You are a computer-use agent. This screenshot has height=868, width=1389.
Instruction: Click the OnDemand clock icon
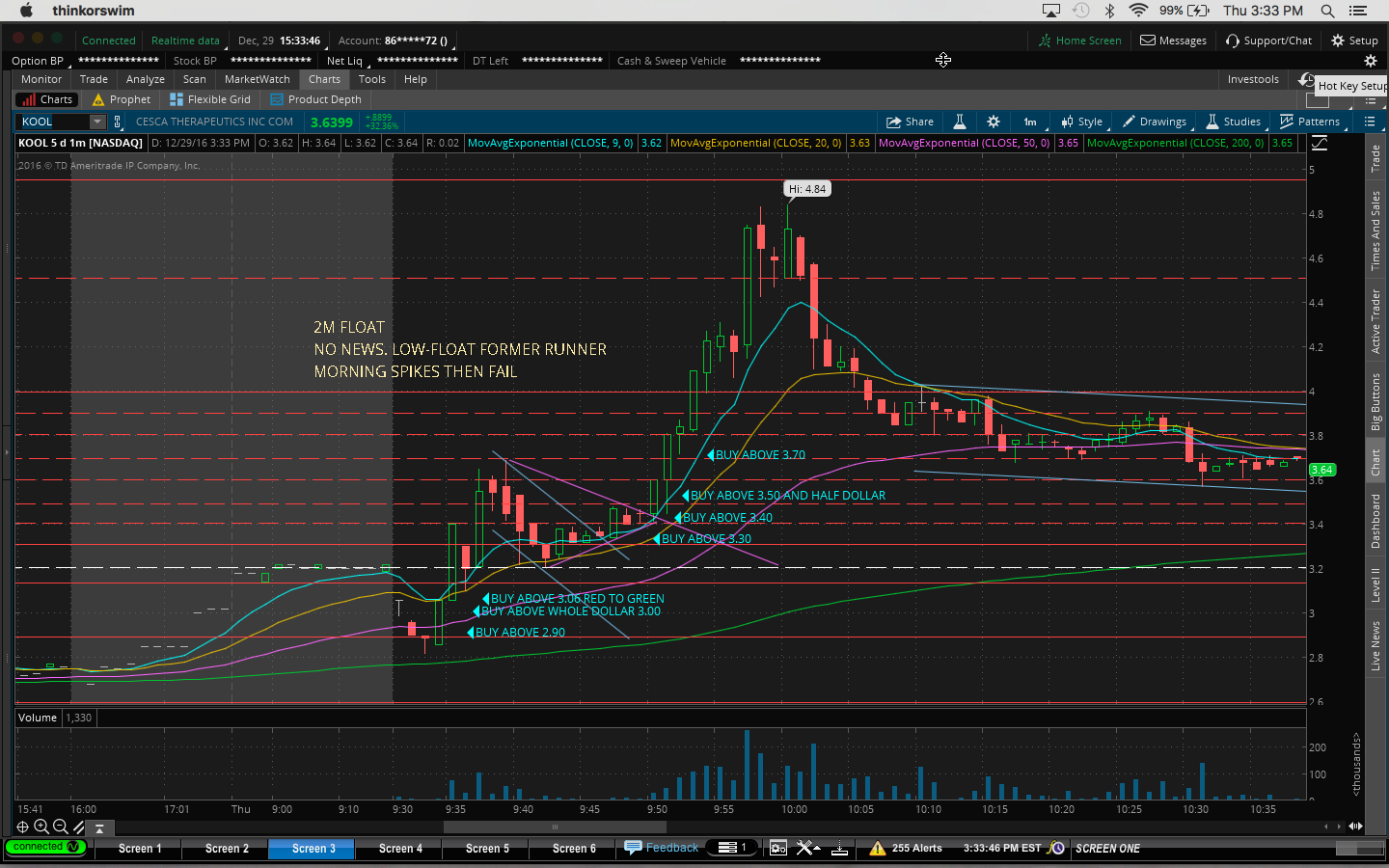1306,79
